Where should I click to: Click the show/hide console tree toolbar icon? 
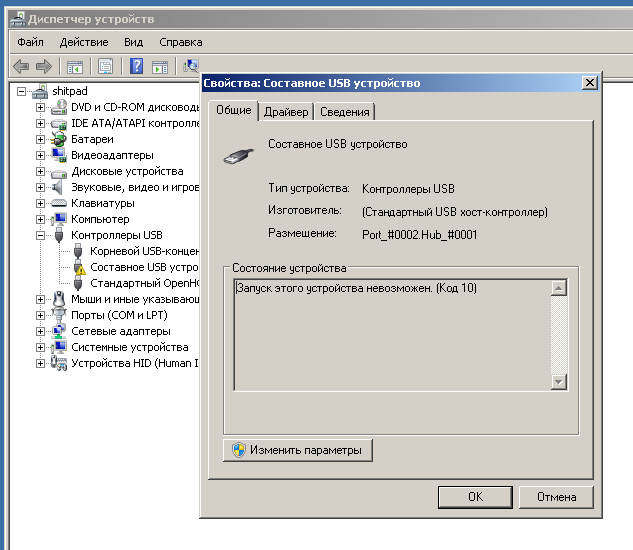(75, 67)
